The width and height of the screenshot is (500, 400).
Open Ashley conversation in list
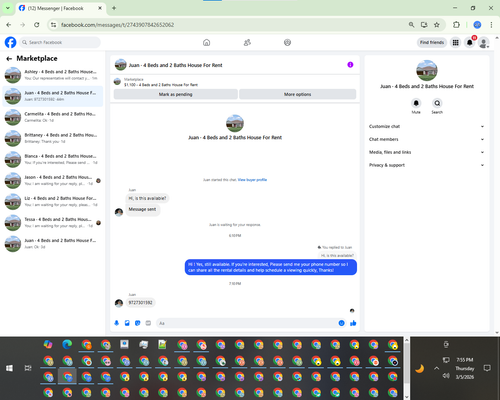pos(53,75)
